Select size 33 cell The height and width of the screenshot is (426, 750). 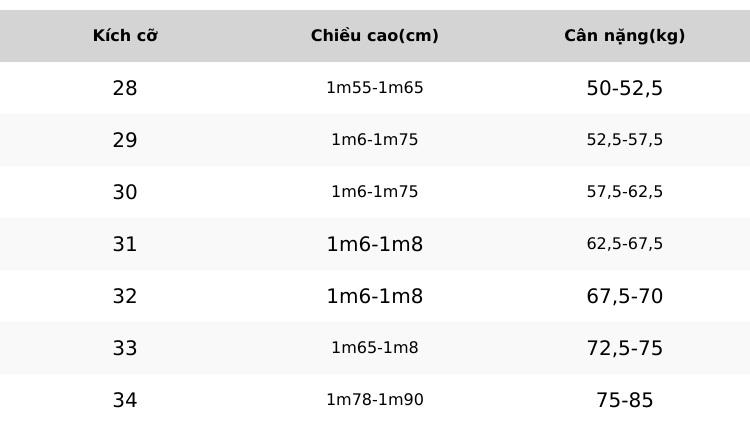pyautogui.click(x=125, y=348)
